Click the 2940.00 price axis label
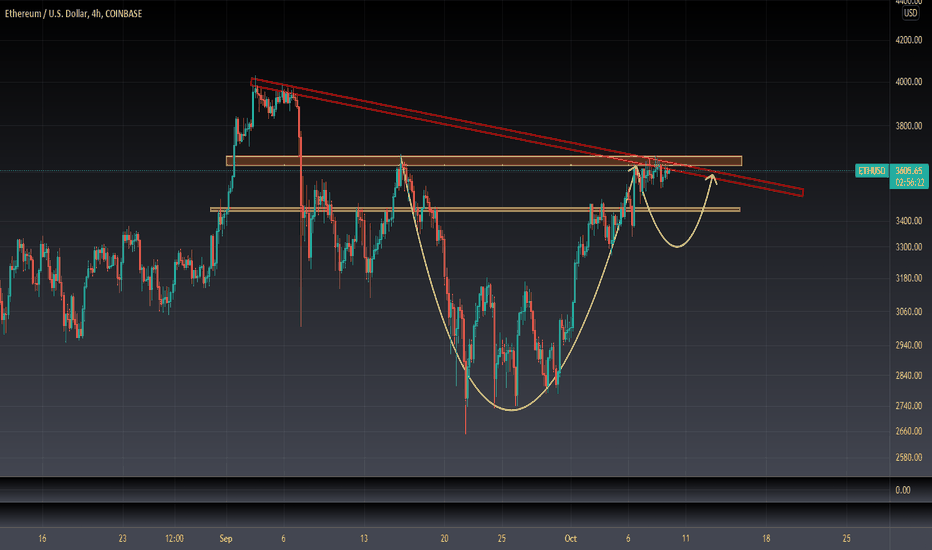 click(x=909, y=345)
